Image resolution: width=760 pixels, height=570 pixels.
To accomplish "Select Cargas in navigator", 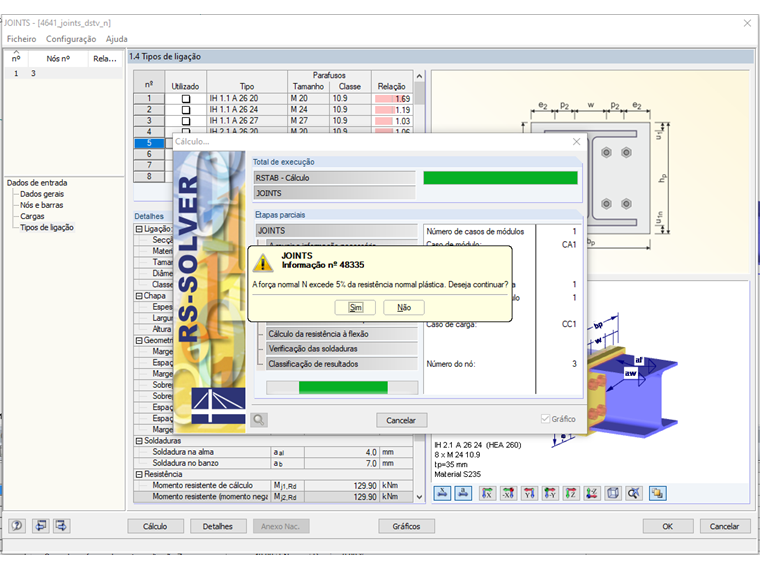I will click(x=32, y=216).
